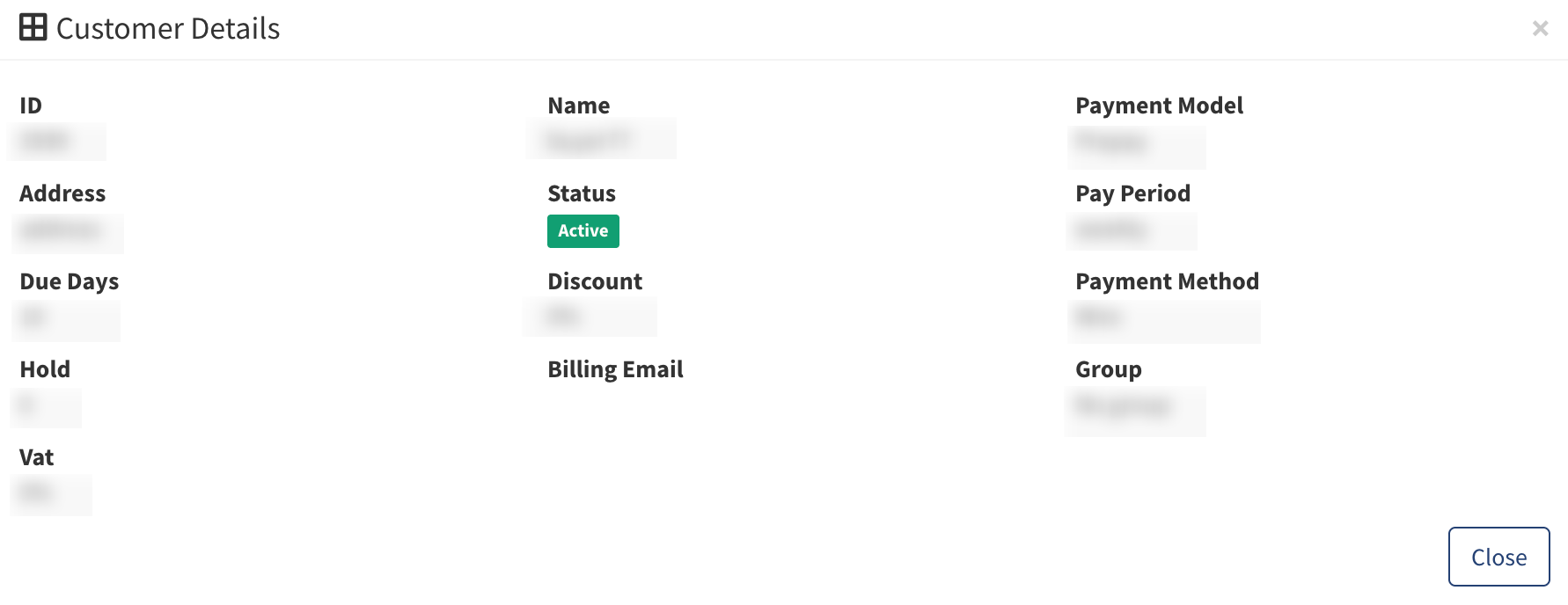The height and width of the screenshot is (605, 1568).
Task: Click the Discount field label
Action: coord(595,281)
